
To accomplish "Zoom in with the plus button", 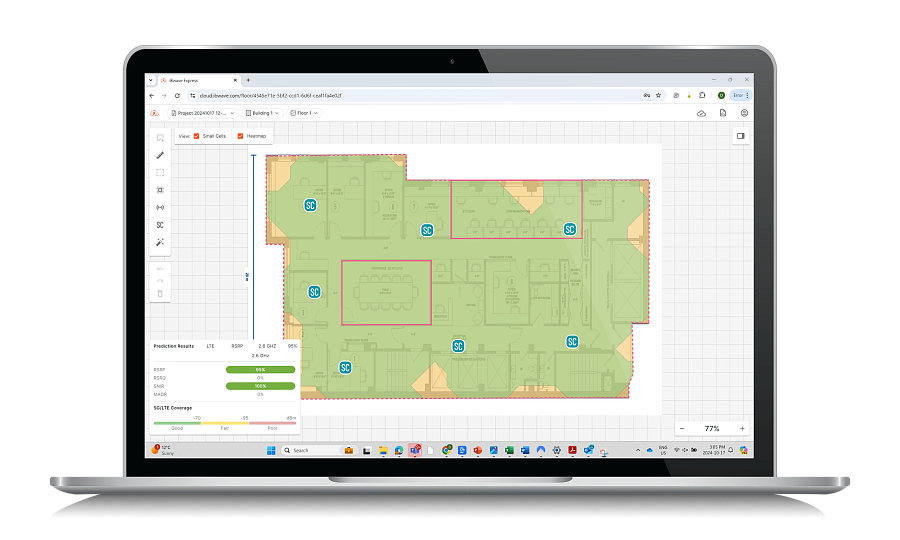I will [x=742, y=429].
